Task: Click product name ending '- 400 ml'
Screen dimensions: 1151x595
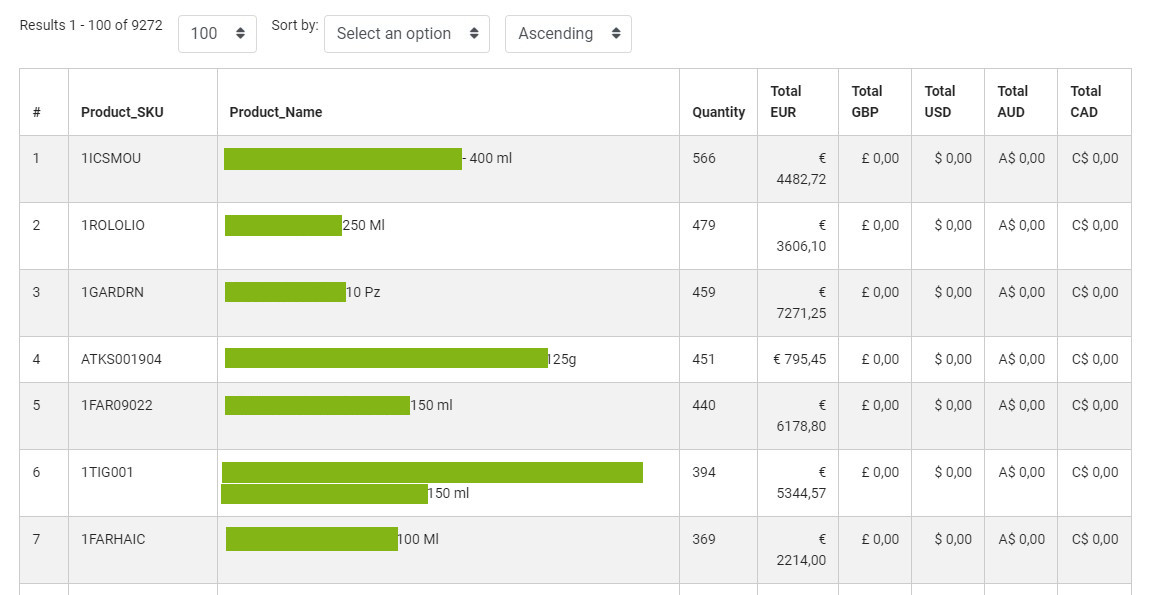Action: pos(368,158)
